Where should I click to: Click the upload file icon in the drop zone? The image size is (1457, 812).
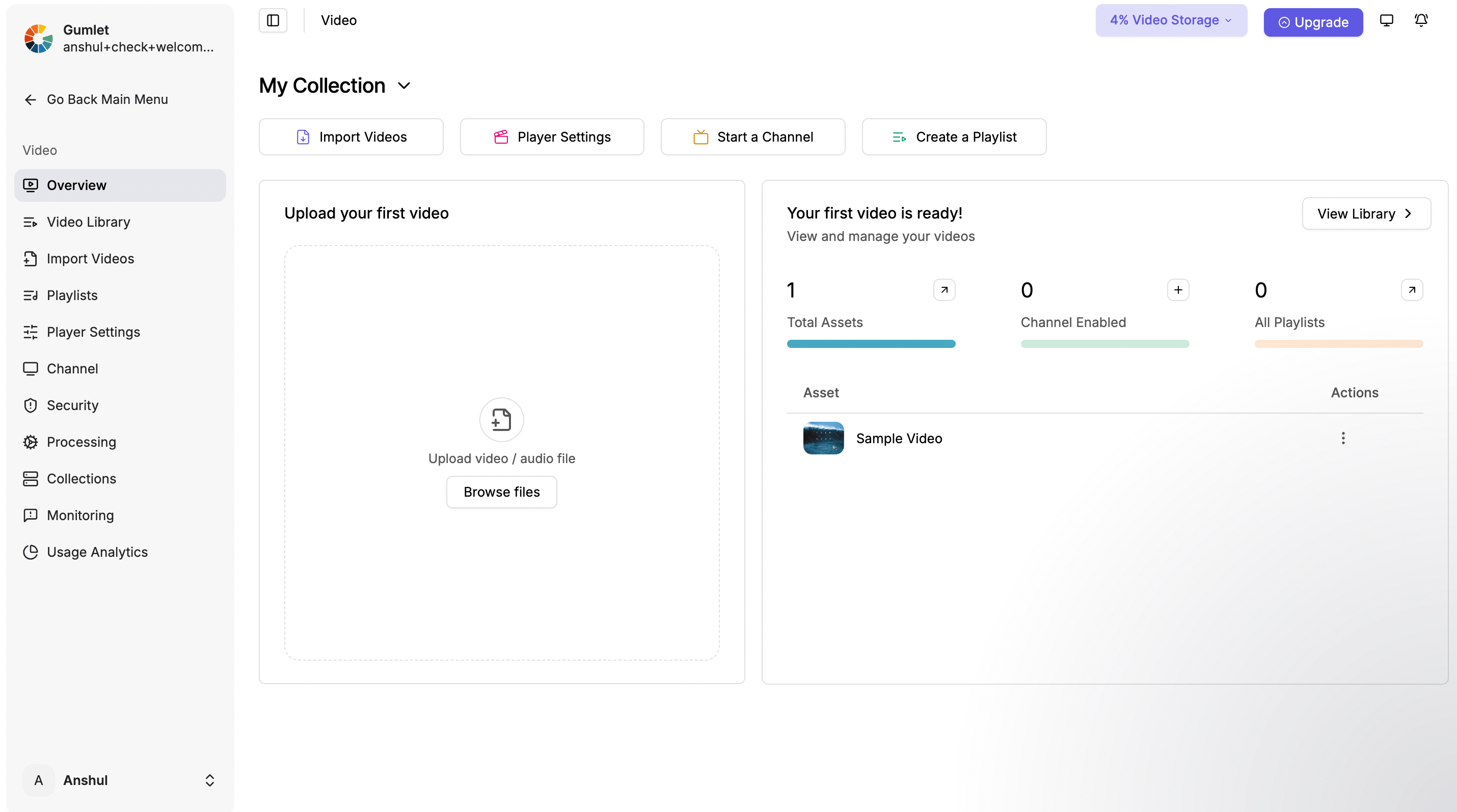point(501,420)
